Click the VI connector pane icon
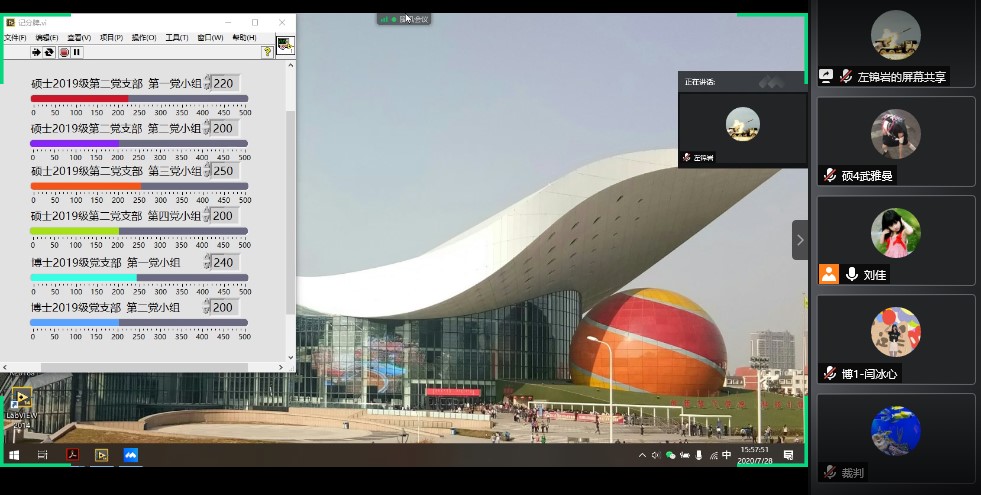 click(x=285, y=46)
